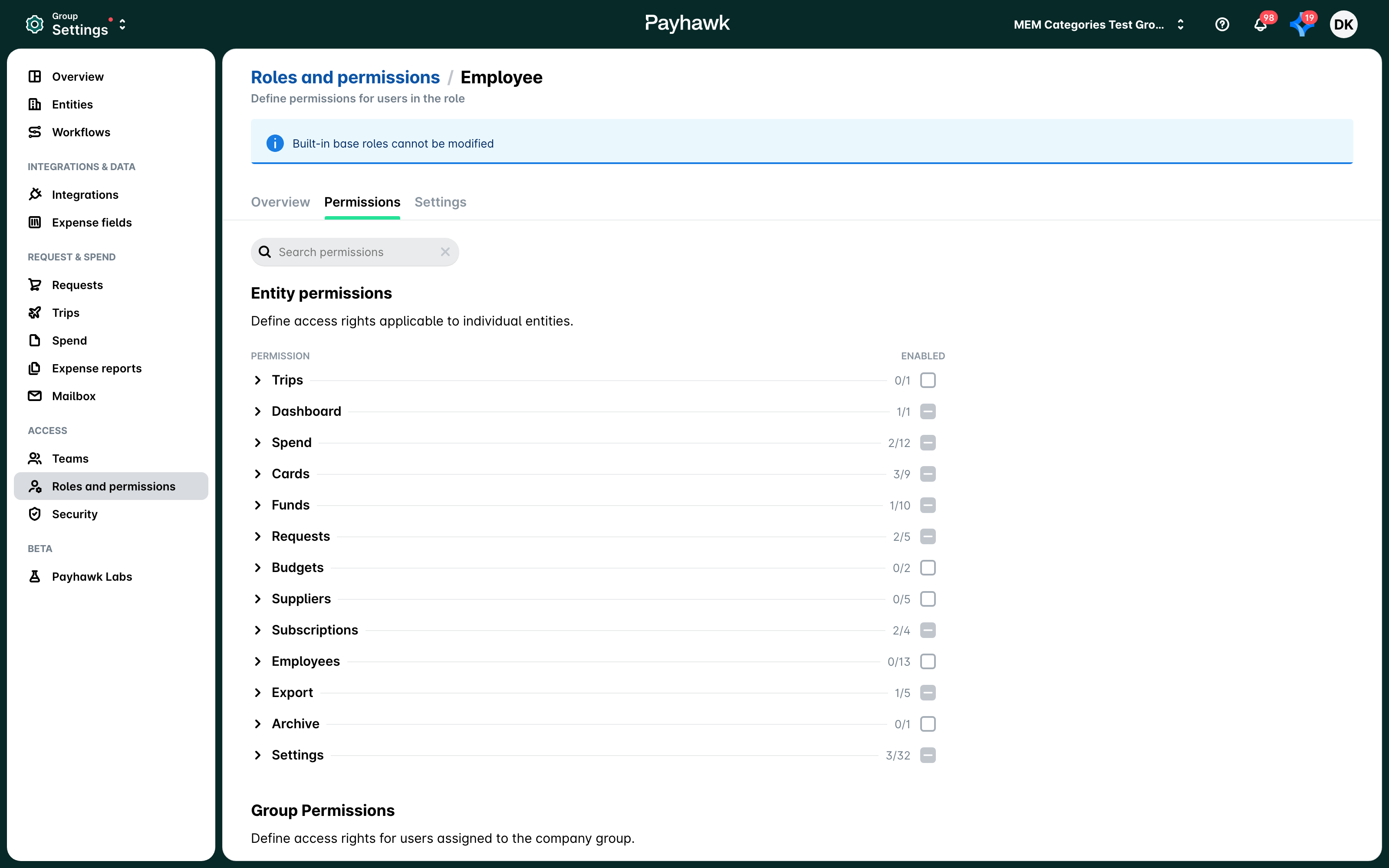Click the Entities building icon
This screenshot has height=868, width=1389.
(34, 104)
